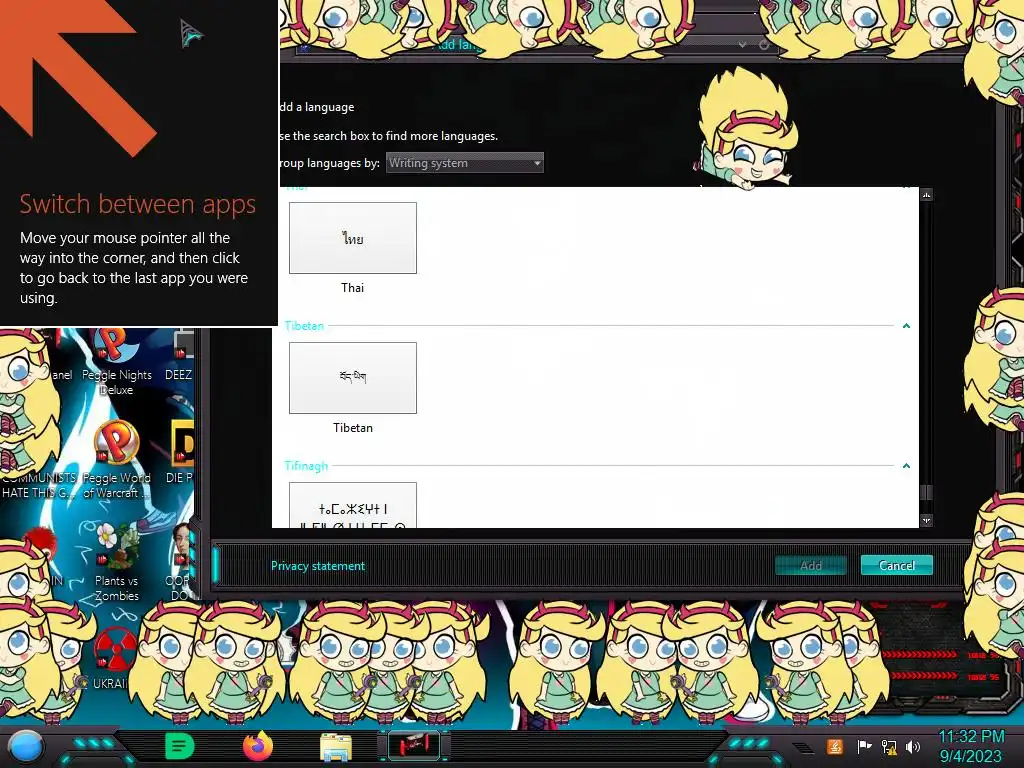Image resolution: width=1024 pixels, height=768 pixels.
Task: Click the Tifinagh group header label
Action: click(306, 466)
